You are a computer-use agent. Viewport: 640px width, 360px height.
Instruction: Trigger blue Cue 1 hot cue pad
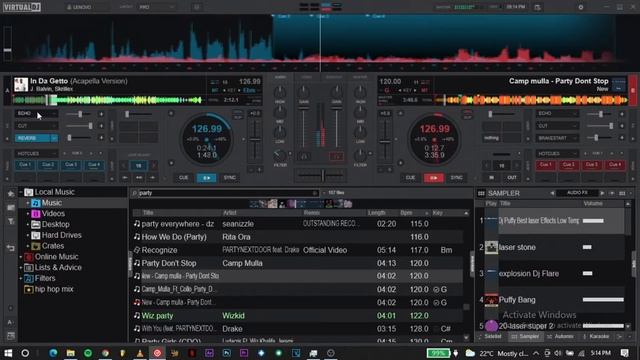[25, 165]
